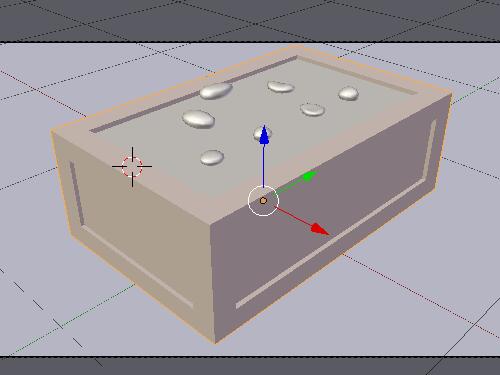Screen dimensions: 500x375
Task: Select the droplet touching the top-face groove
Action: point(216,90)
